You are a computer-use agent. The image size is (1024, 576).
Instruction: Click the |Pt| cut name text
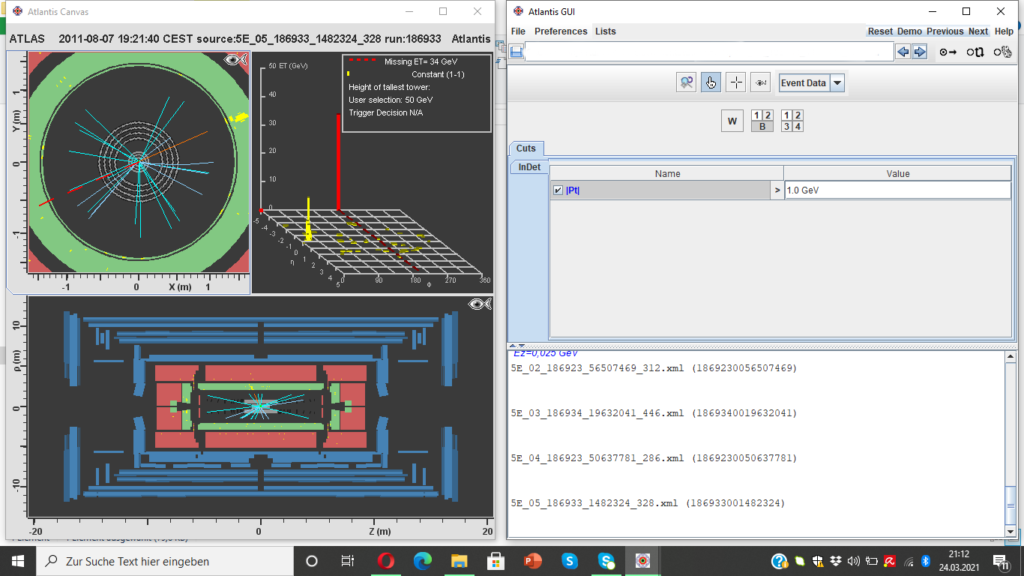tap(573, 190)
